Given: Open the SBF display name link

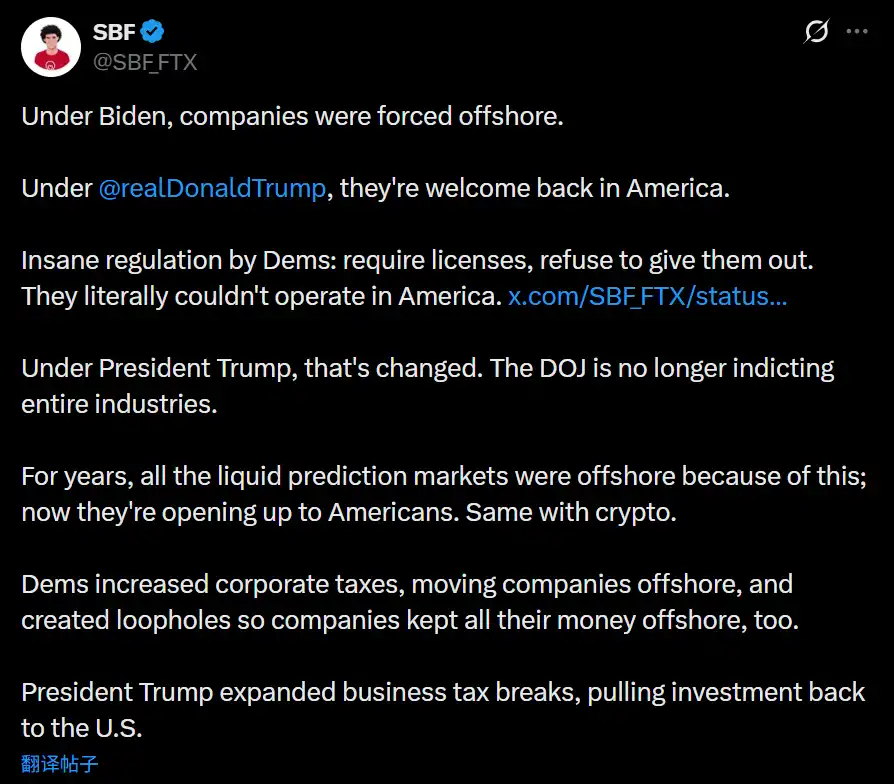Looking at the screenshot, I should tap(114, 32).
